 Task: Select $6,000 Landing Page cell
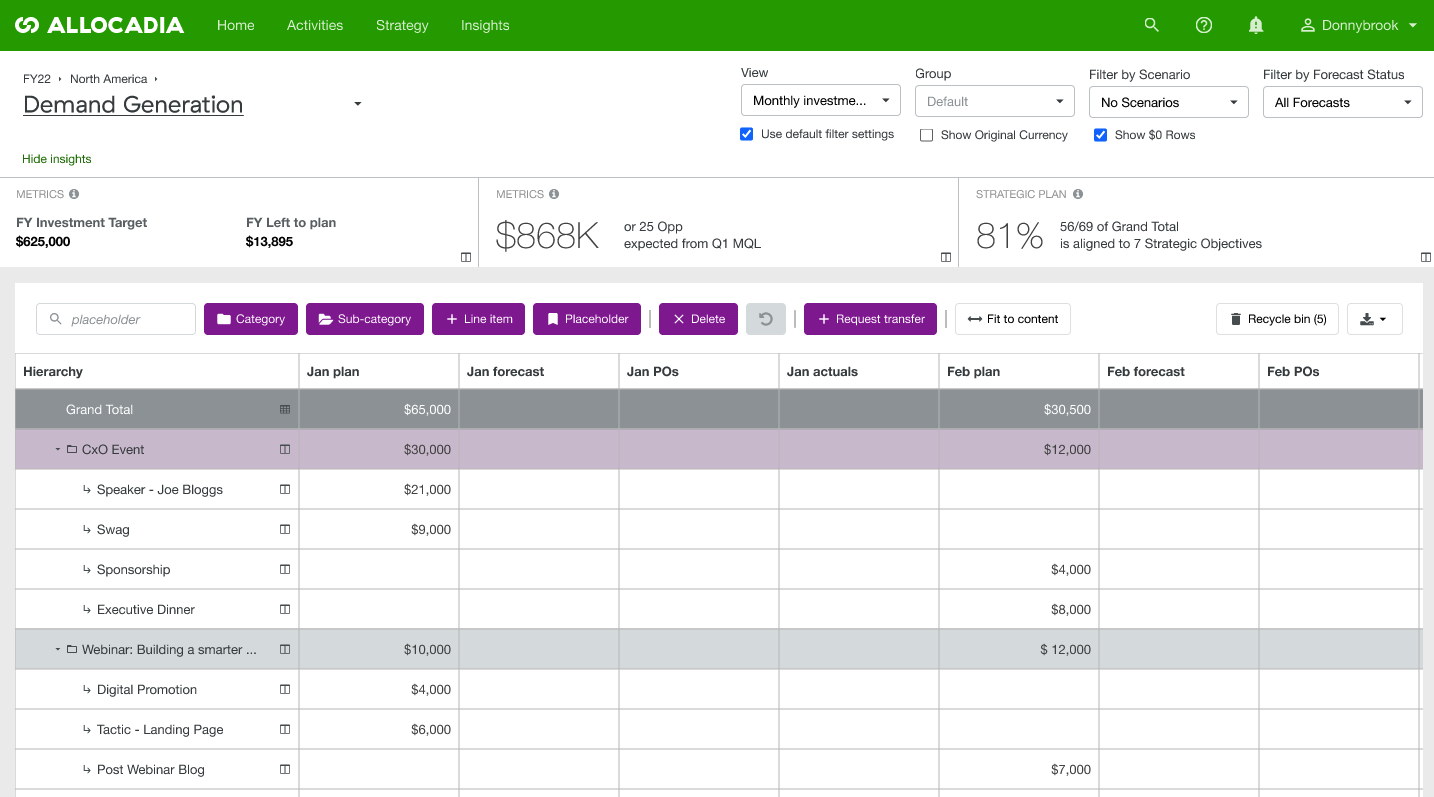(379, 729)
